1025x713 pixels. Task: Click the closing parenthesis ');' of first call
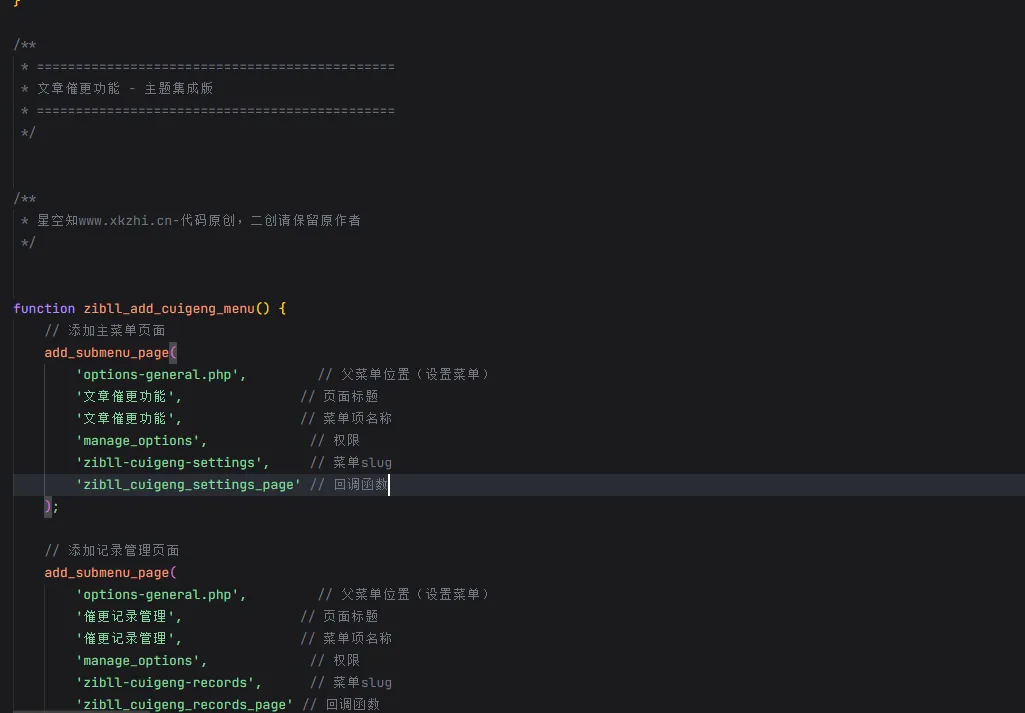pos(52,506)
